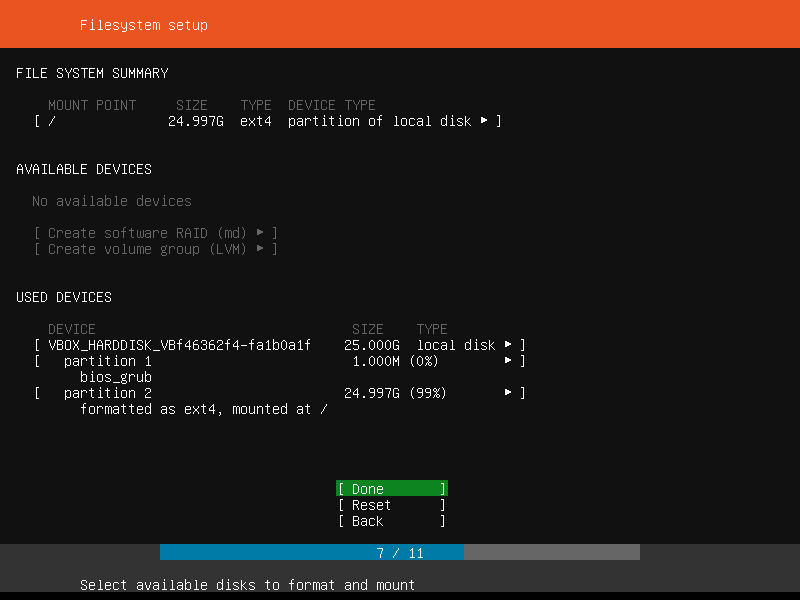Expand partition 1 bios_grub entry
This screenshot has width=800, height=600.
point(510,361)
